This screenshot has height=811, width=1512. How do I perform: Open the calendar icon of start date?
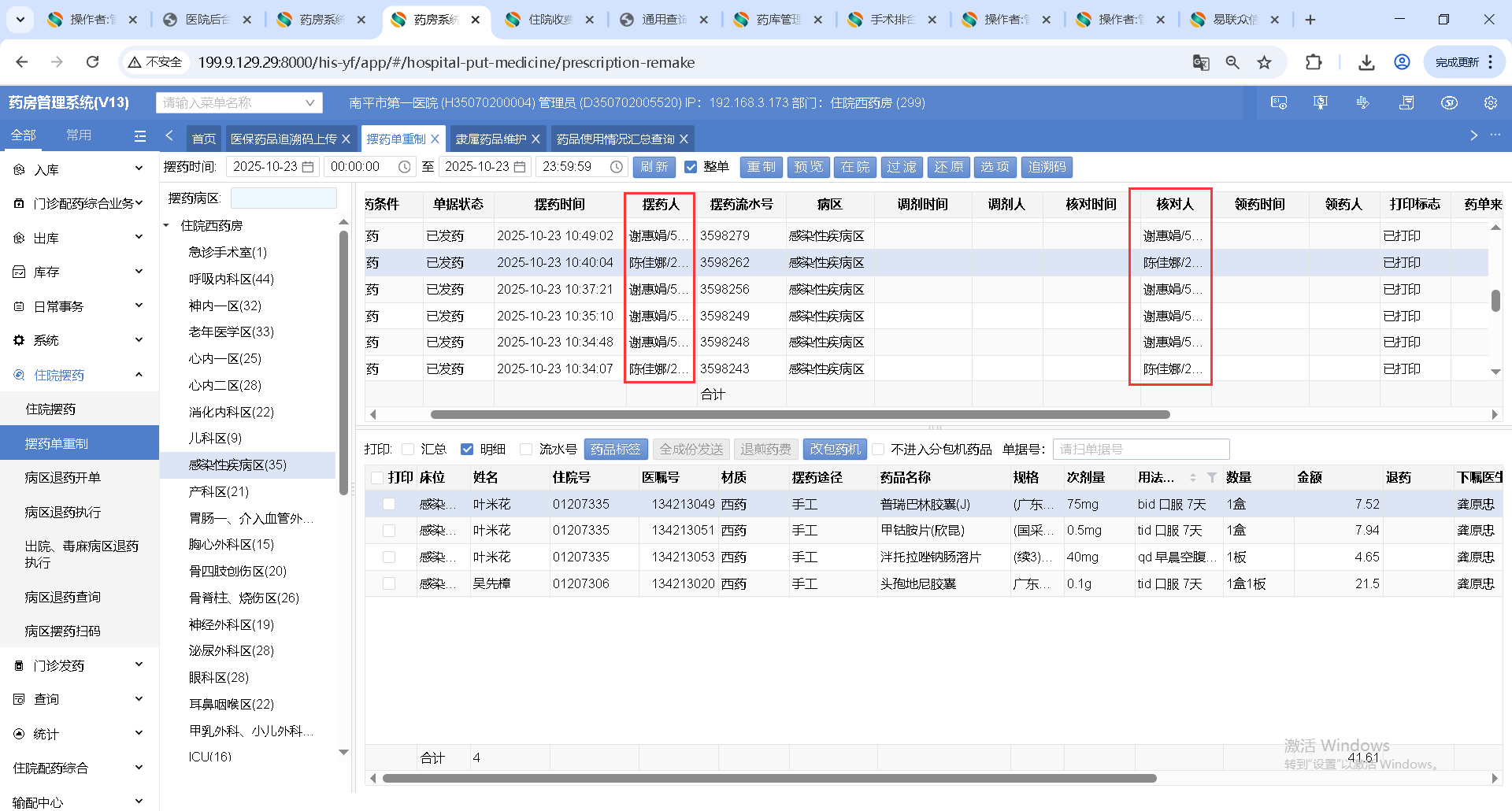(308, 167)
